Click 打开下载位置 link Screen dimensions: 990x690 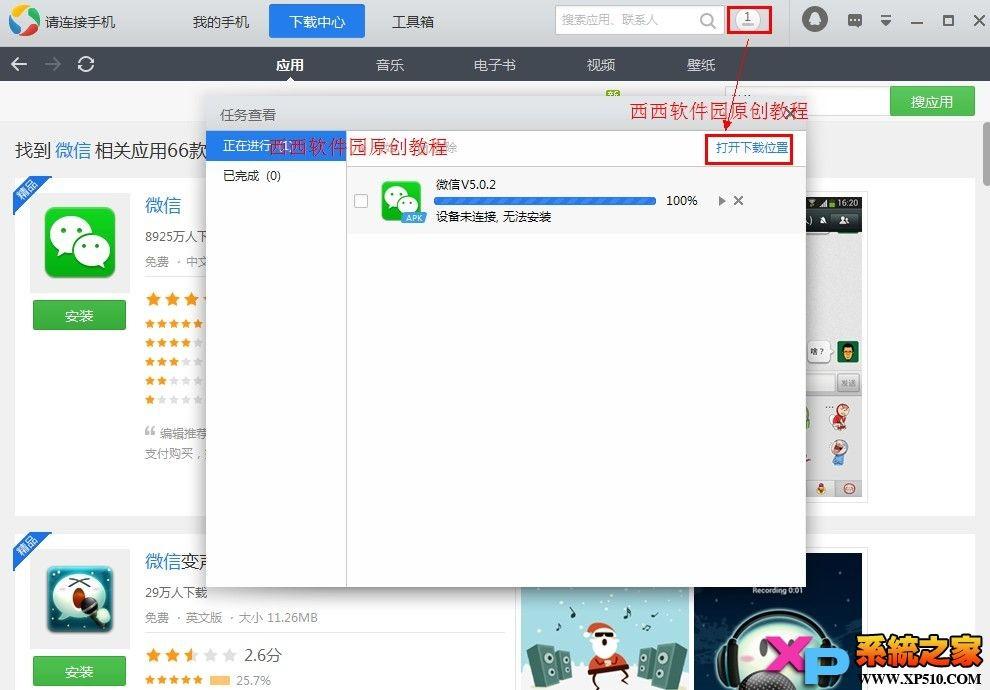pyautogui.click(x=751, y=148)
